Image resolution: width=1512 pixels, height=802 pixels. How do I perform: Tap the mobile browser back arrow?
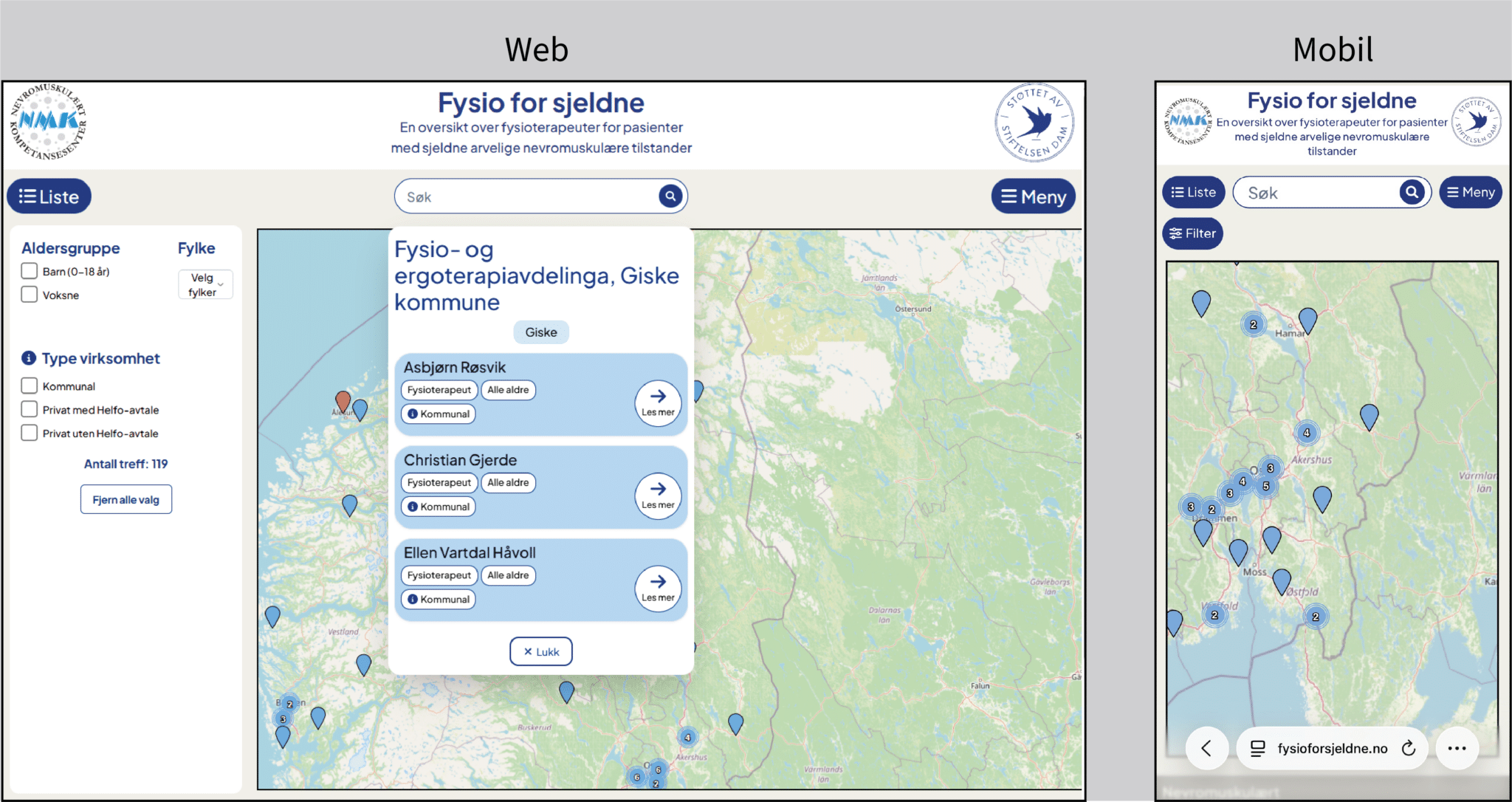(x=1206, y=748)
